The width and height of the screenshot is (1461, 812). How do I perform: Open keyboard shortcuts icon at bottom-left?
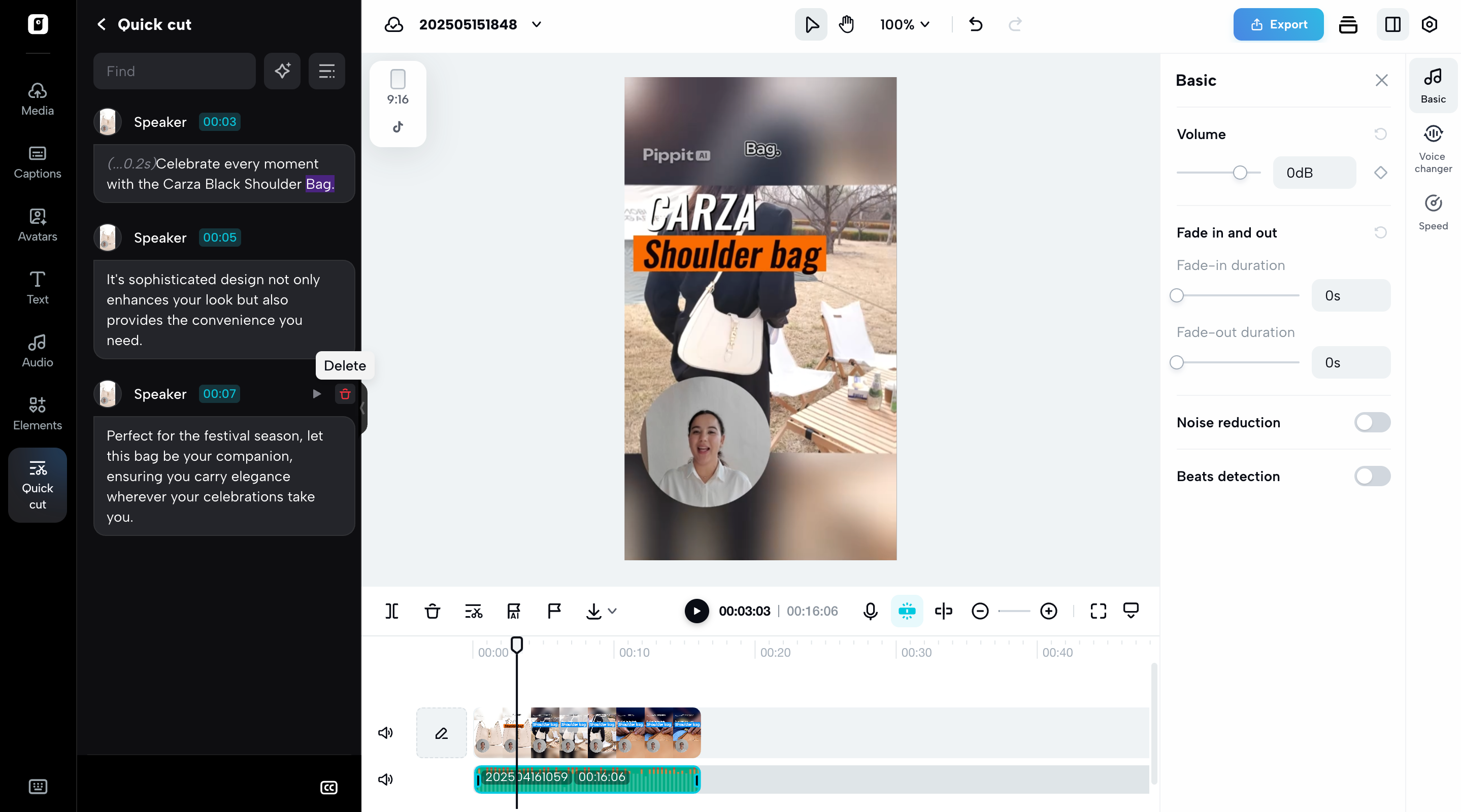38,787
